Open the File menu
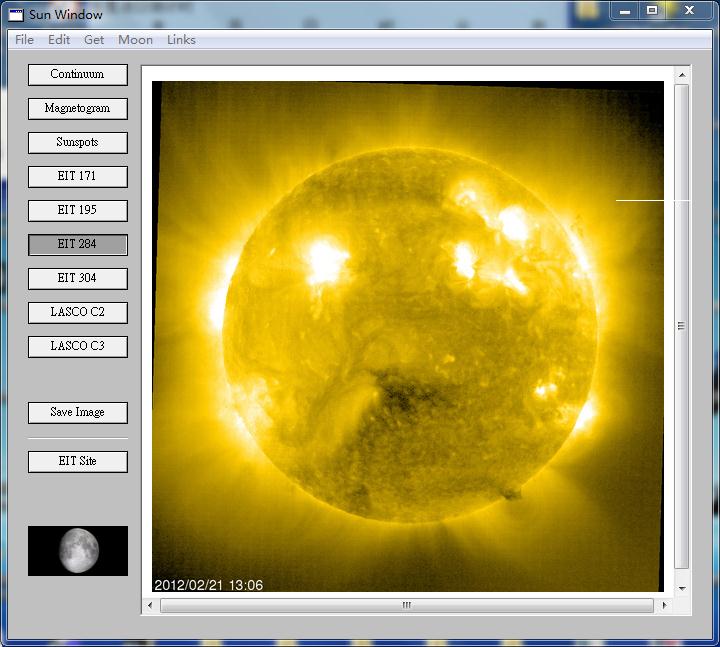This screenshot has height=647, width=720. click(x=24, y=40)
